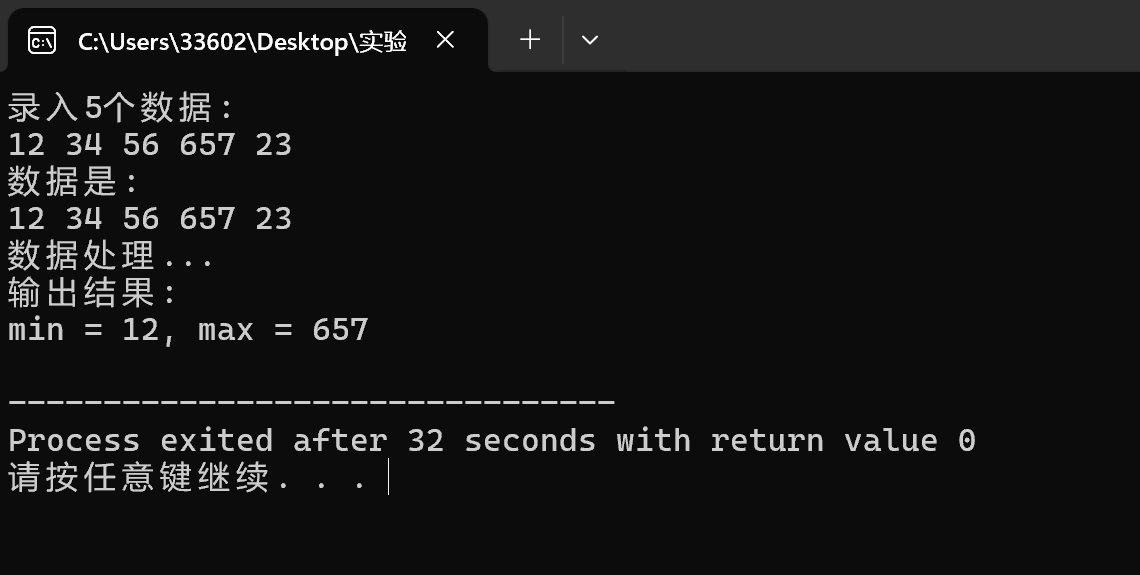Viewport: 1140px width, 575px height.
Task: Close the current terminal tab
Action: [x=445, y=40]
